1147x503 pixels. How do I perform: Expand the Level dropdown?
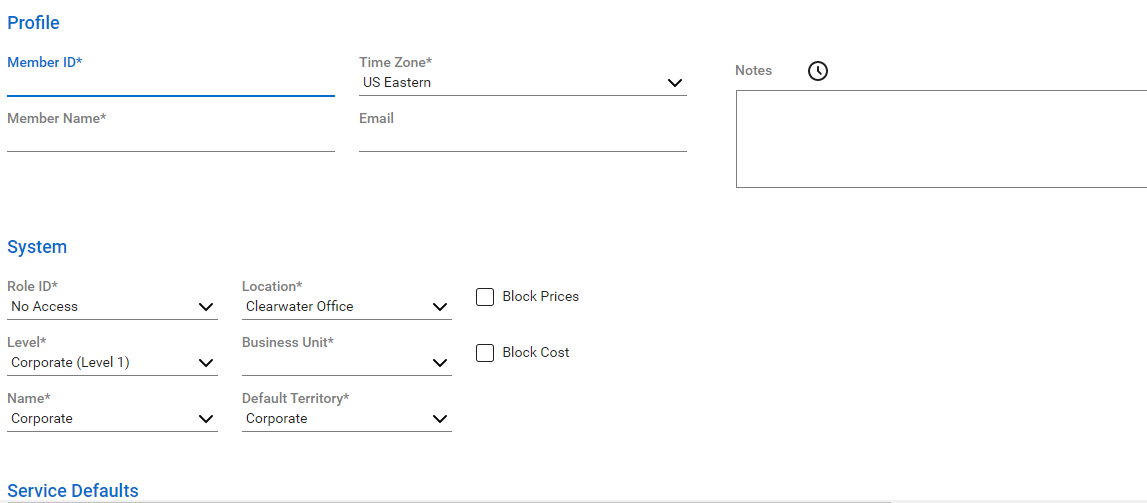(x=112, y=363)
